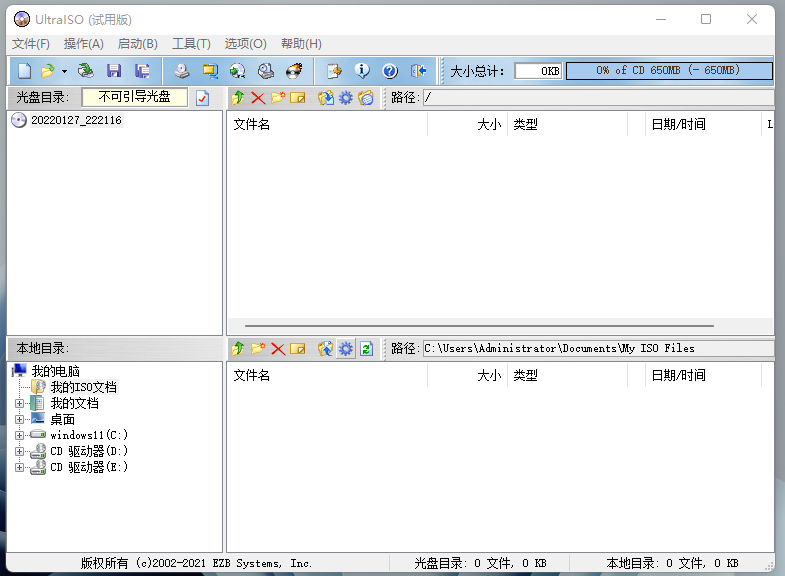Click the local path field with My ISO Files
Viewport: 785px width, 576px height.
pyautogui.click(x=598, y=348)
